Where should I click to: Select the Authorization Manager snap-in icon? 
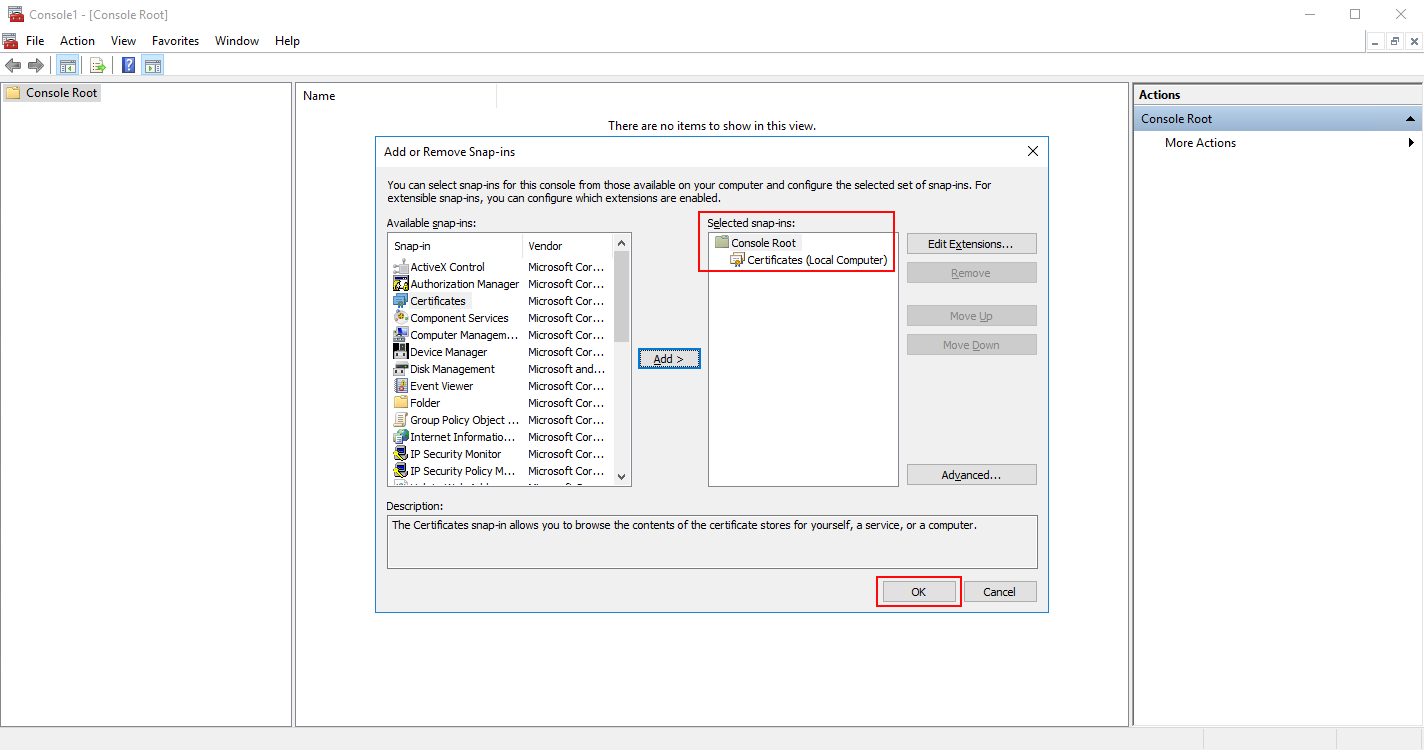[402, 283]
